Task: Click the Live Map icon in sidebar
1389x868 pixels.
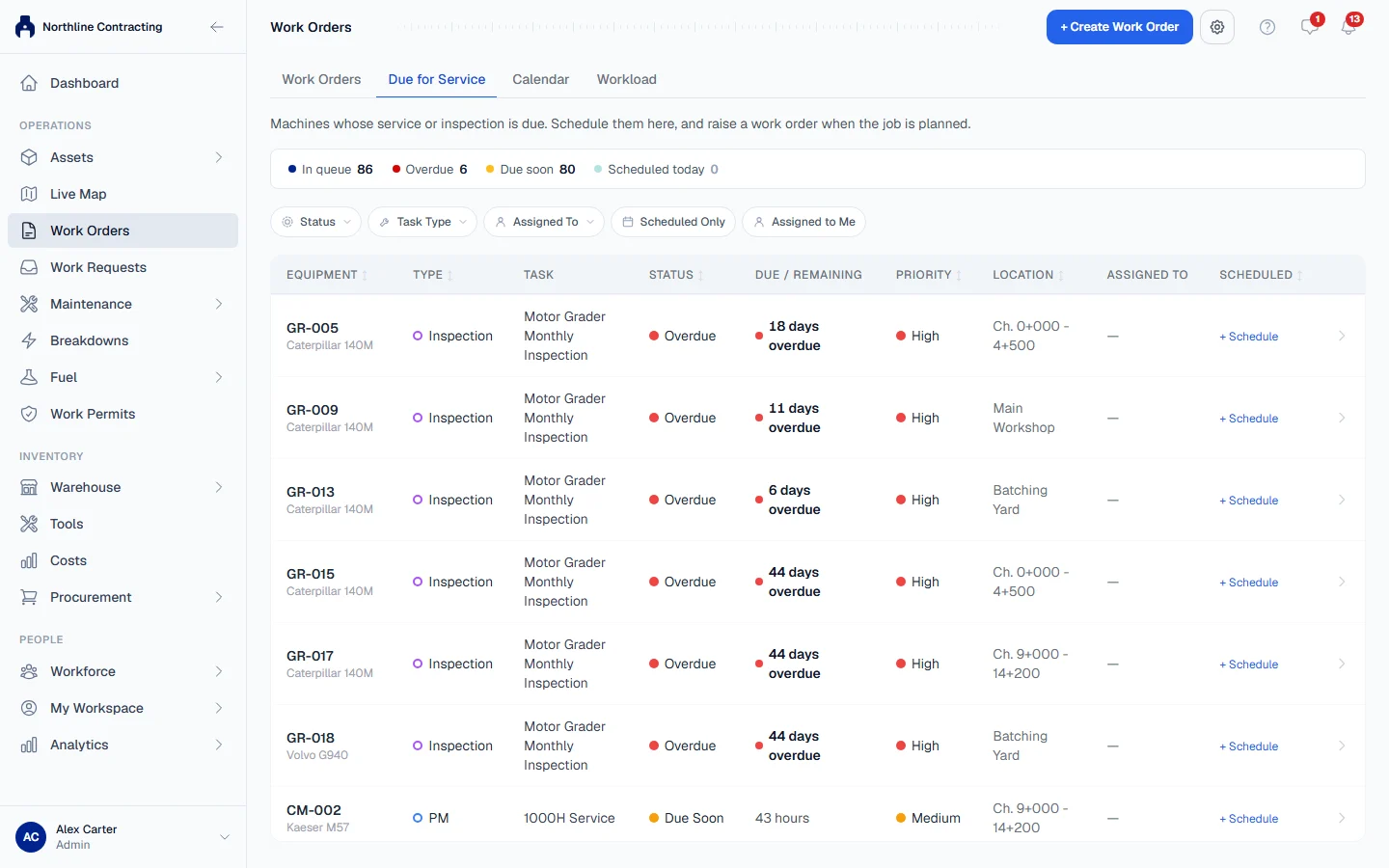Action: pyautogui.click(x=29, y=194)
